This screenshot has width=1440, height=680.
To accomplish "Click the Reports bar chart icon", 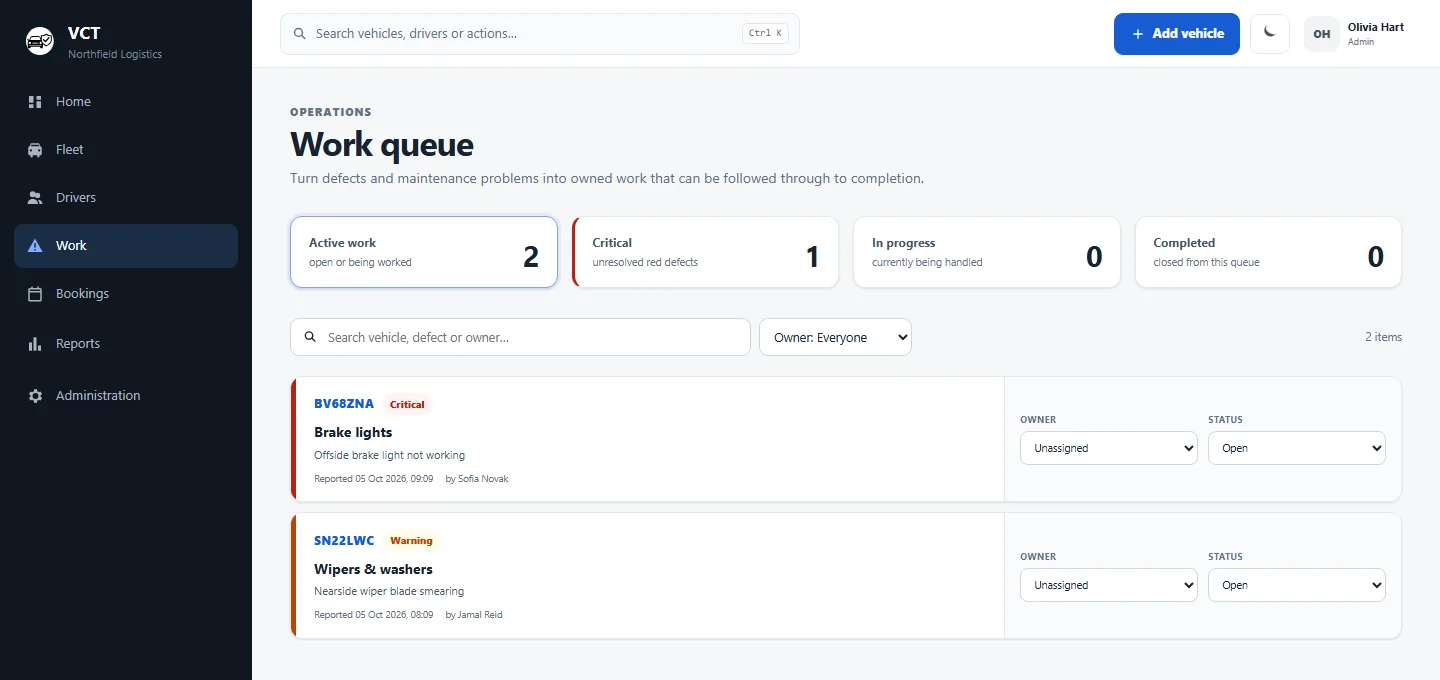I will (35, 344).
